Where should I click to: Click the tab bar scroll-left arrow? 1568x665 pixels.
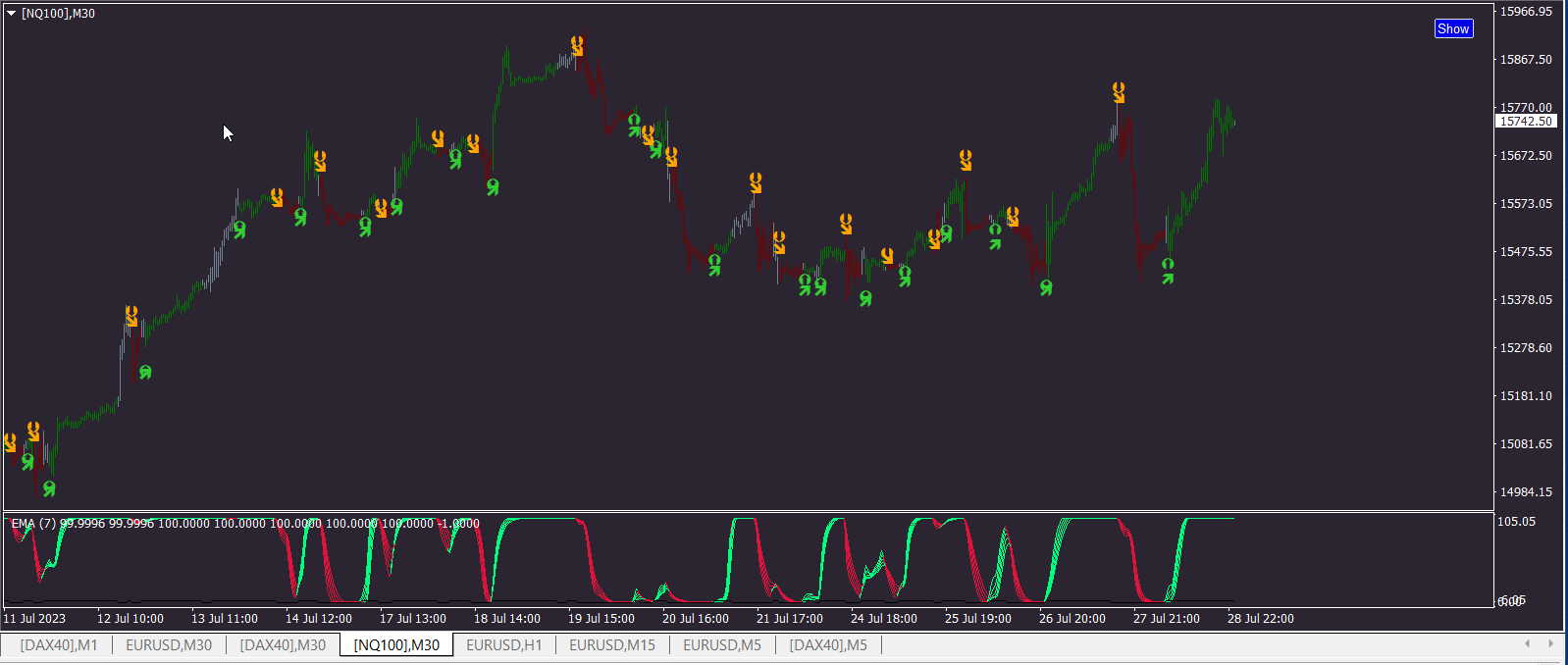(x=1527, y=643)
